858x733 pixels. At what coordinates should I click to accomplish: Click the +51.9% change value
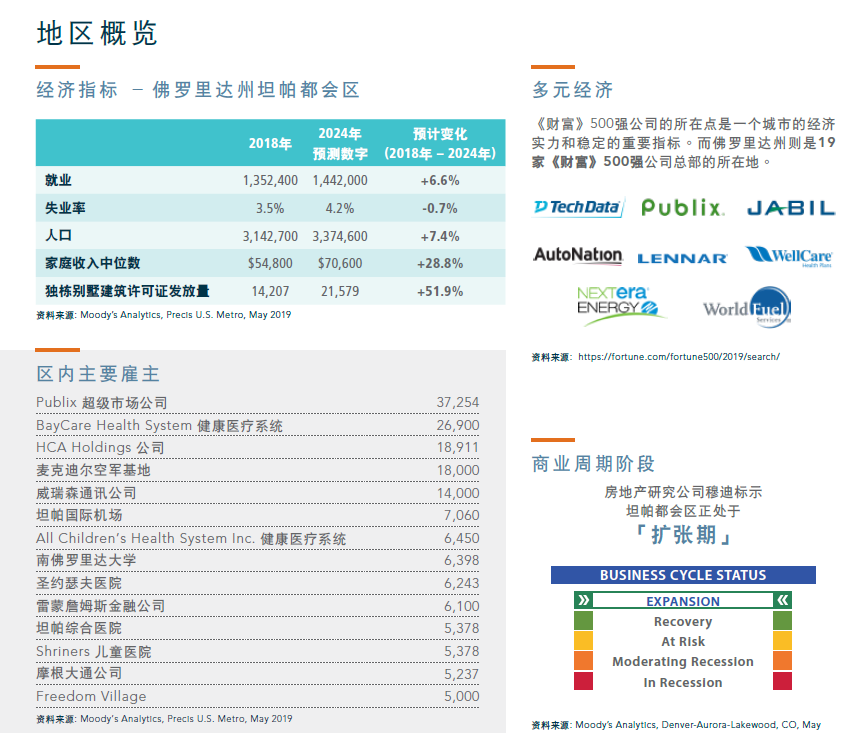coord(440,292)
